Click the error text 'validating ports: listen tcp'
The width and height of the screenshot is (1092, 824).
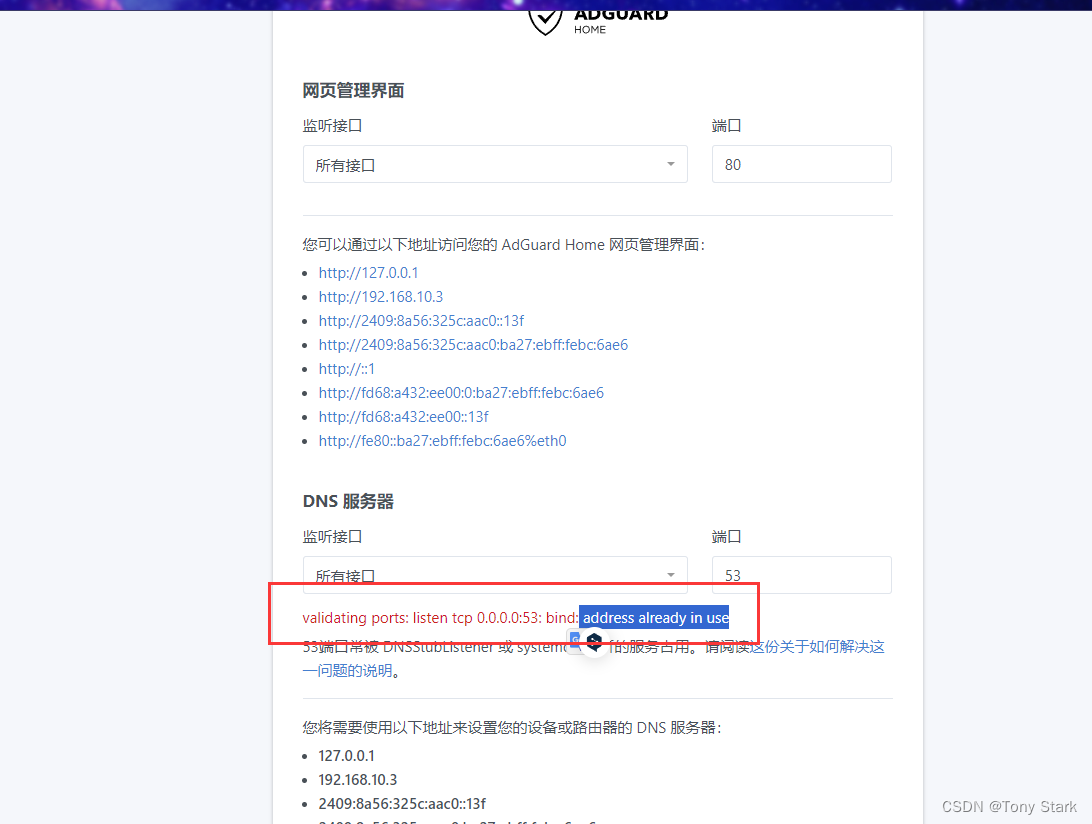pos(387,618)
